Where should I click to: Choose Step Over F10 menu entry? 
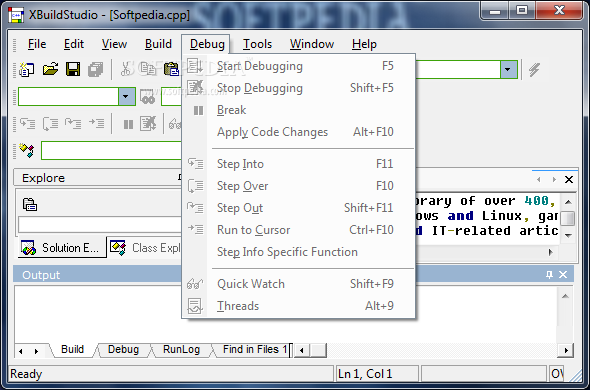pos(298,186)
